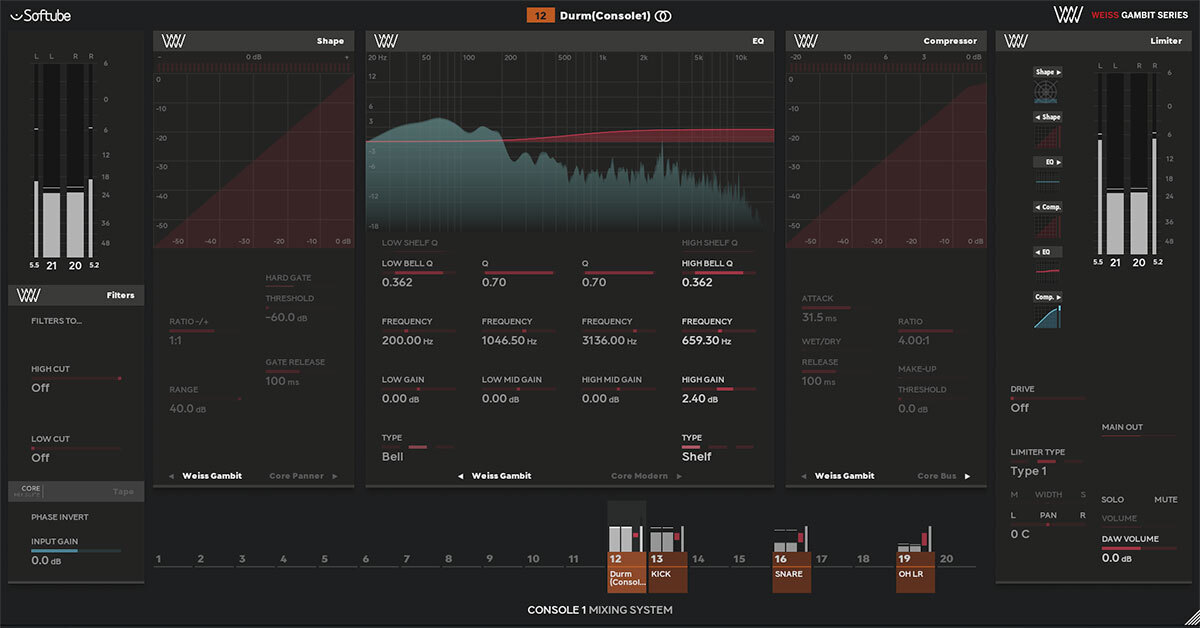Click Weiss Gambit label under EQ

(x=501, y=476)
